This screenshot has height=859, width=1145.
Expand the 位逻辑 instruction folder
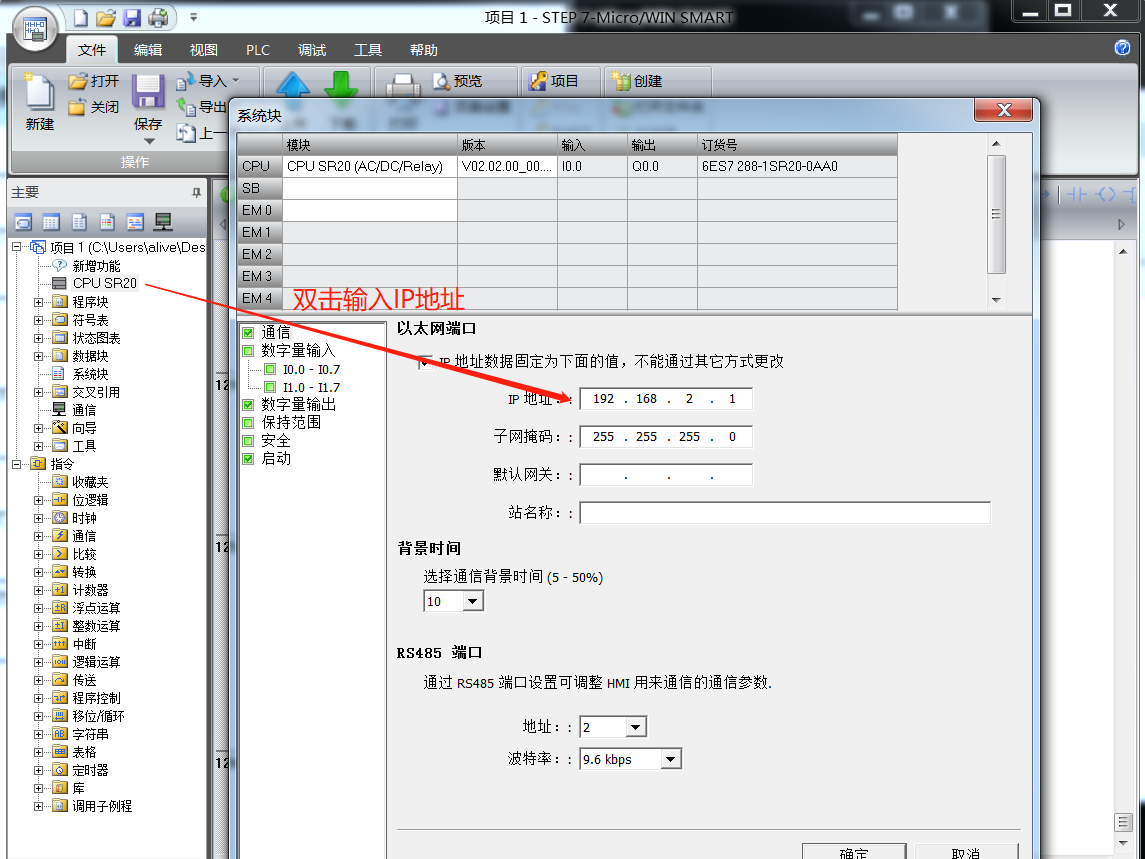coord(39,500)
